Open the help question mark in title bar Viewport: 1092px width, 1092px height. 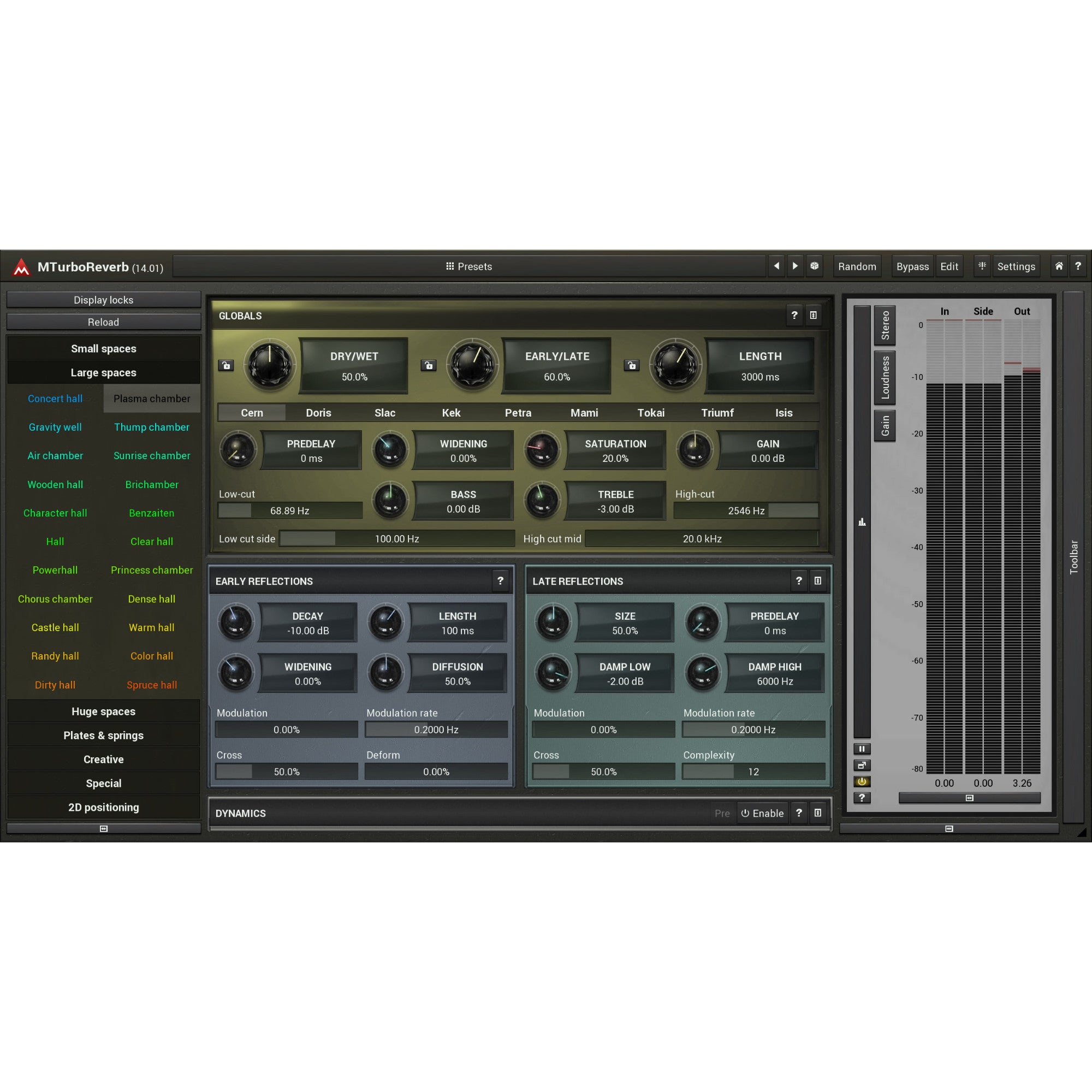tap(1078, 266)
